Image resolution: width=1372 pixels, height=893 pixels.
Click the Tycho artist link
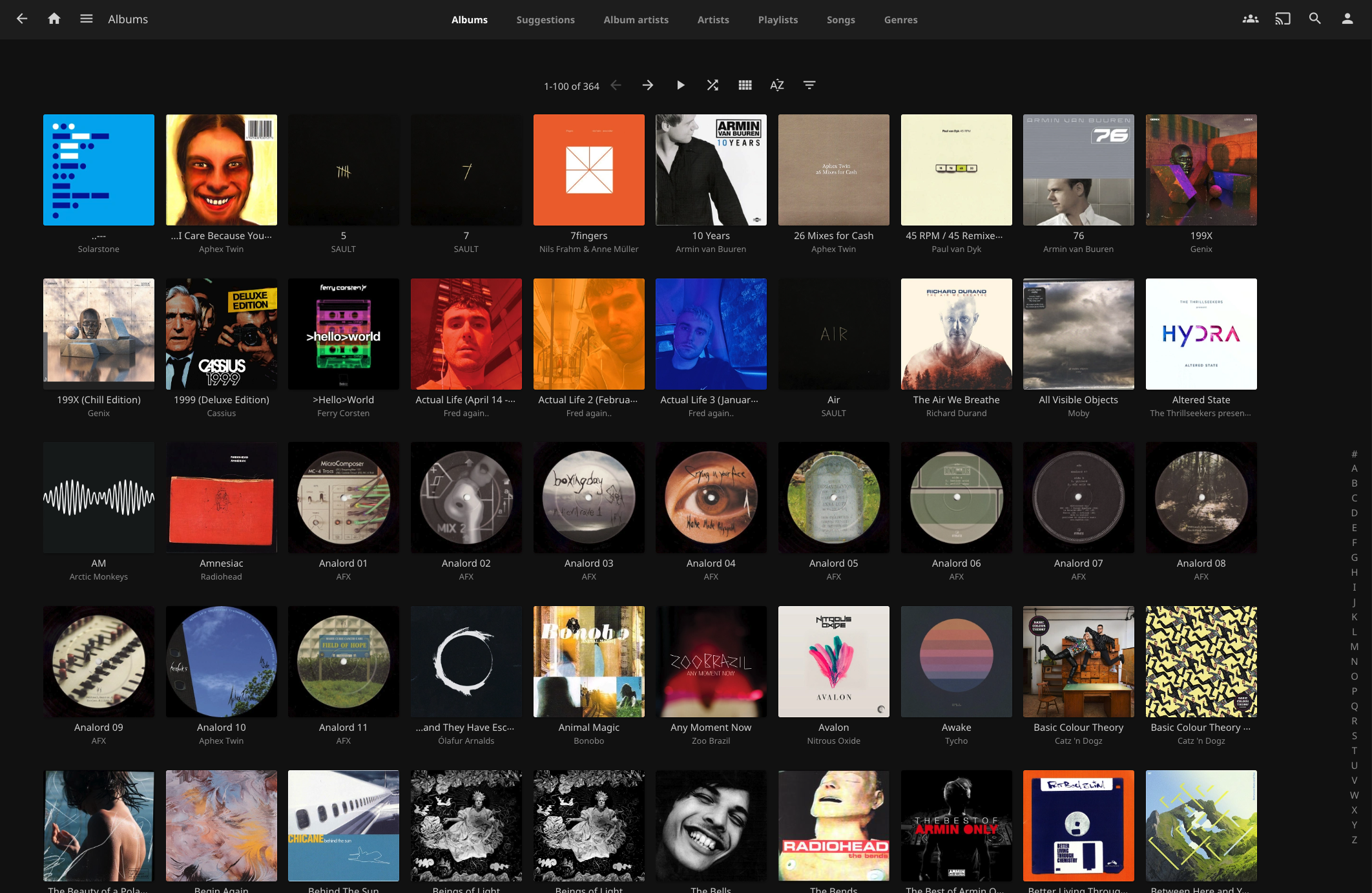click(x=957, y=741)
